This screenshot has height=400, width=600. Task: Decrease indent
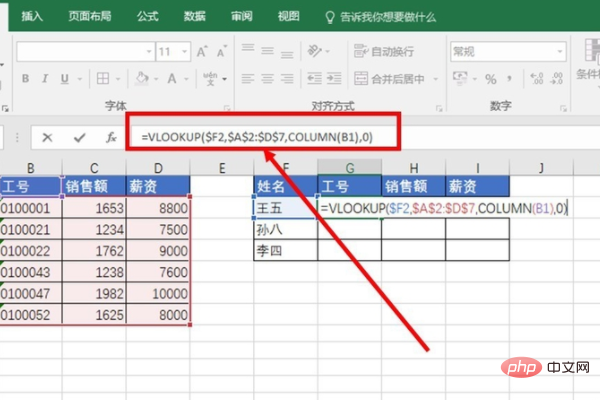pyautogui.click(x=315, y=79)
